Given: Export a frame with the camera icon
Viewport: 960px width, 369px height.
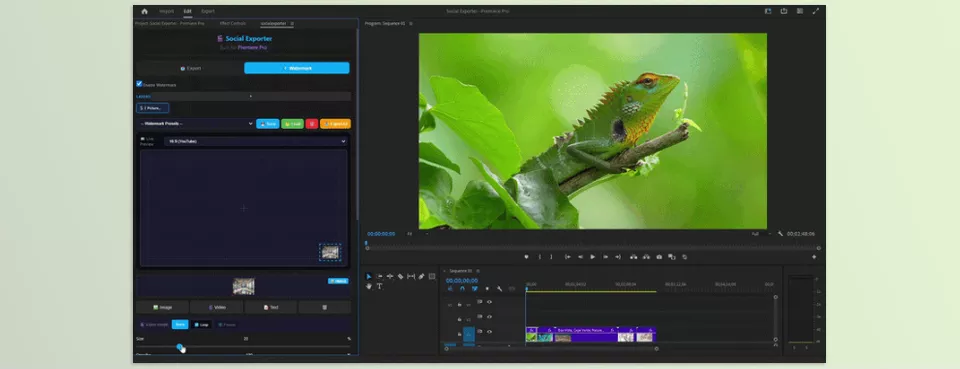Looking at the screenshot, I should click(659, 257).
